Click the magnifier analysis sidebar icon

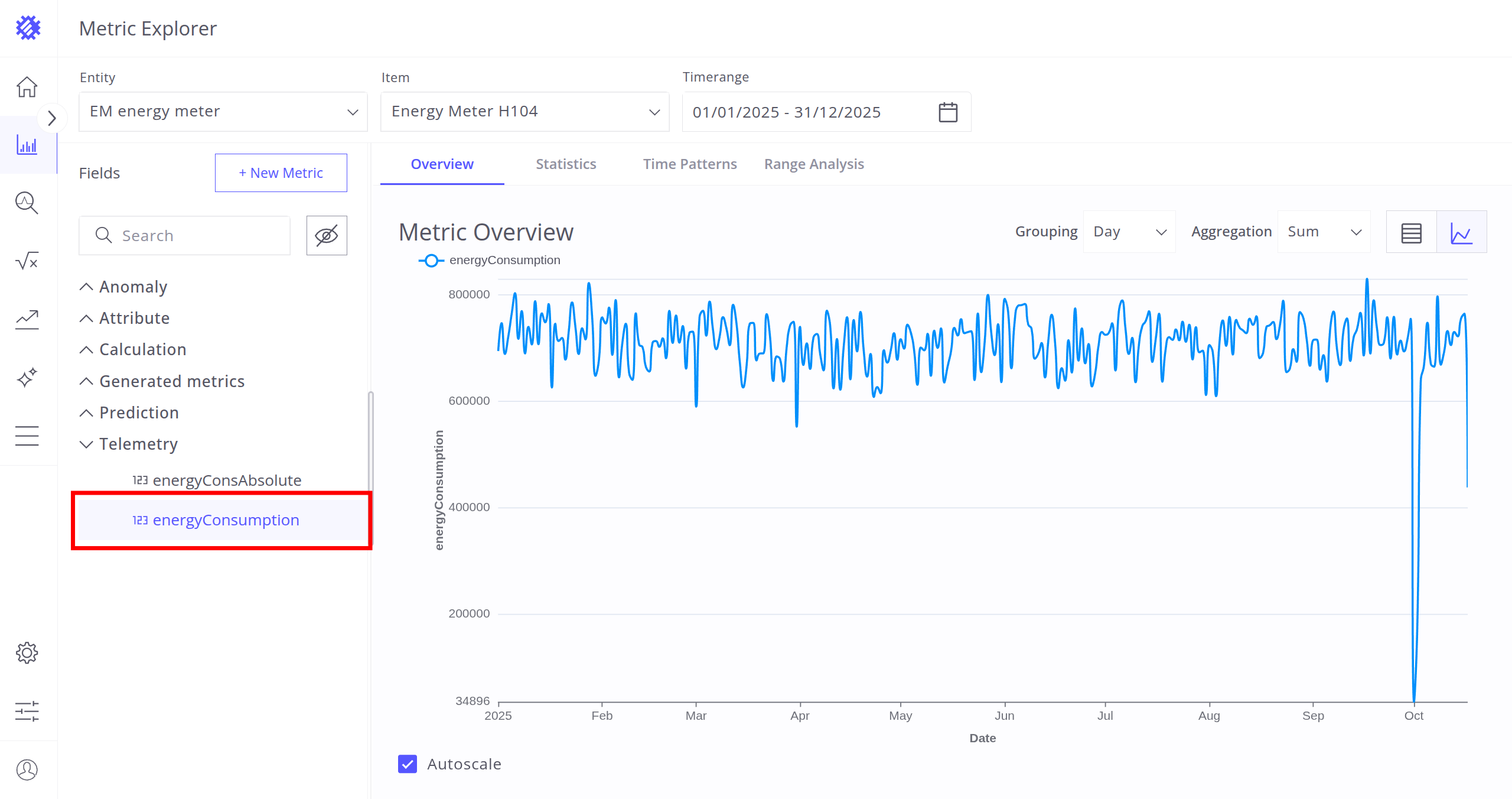click(x=27, y=203)
